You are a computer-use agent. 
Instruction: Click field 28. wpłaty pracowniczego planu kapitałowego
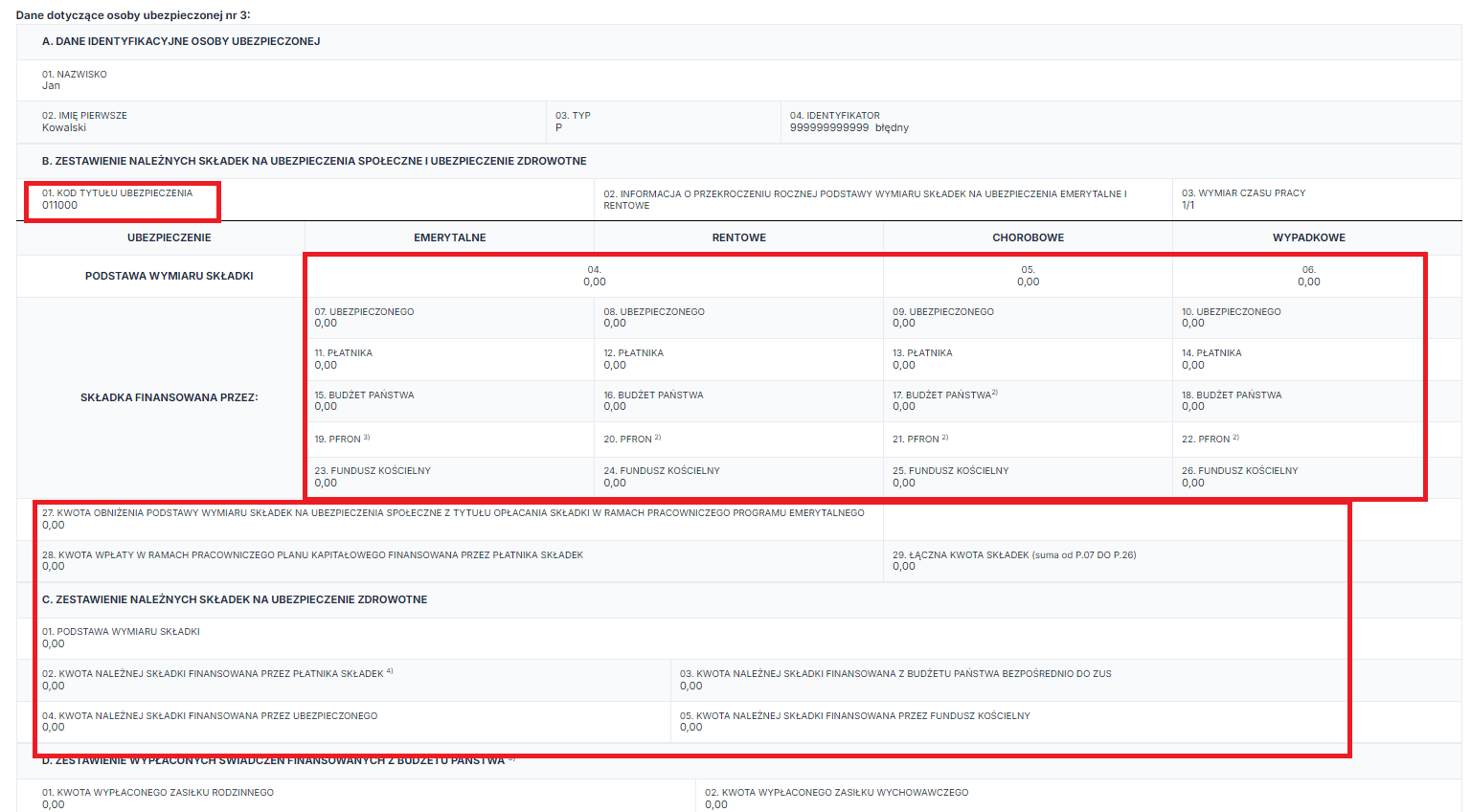[450, 560]
